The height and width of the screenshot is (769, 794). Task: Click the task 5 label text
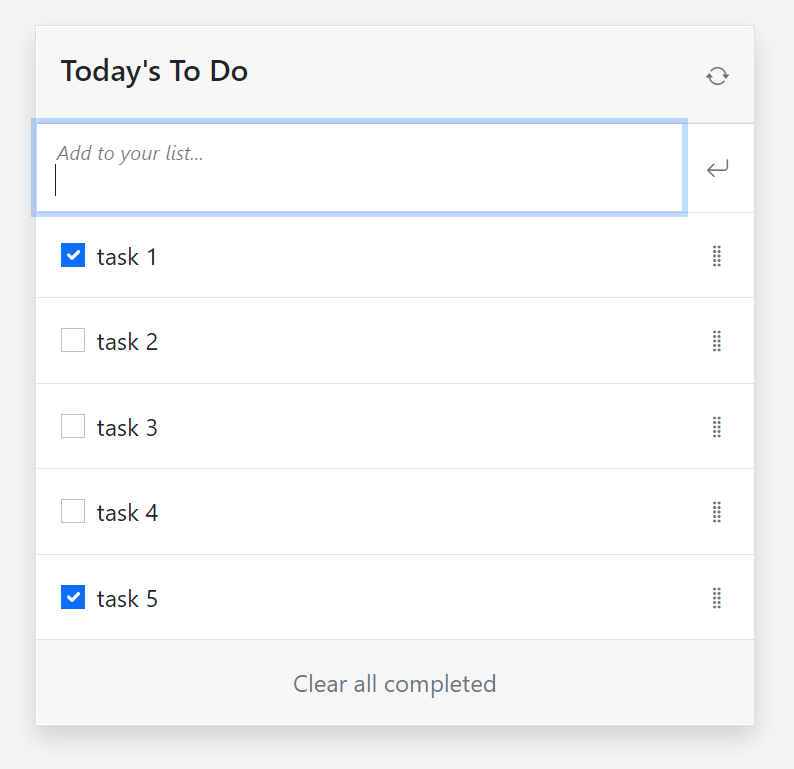point(127,599)
